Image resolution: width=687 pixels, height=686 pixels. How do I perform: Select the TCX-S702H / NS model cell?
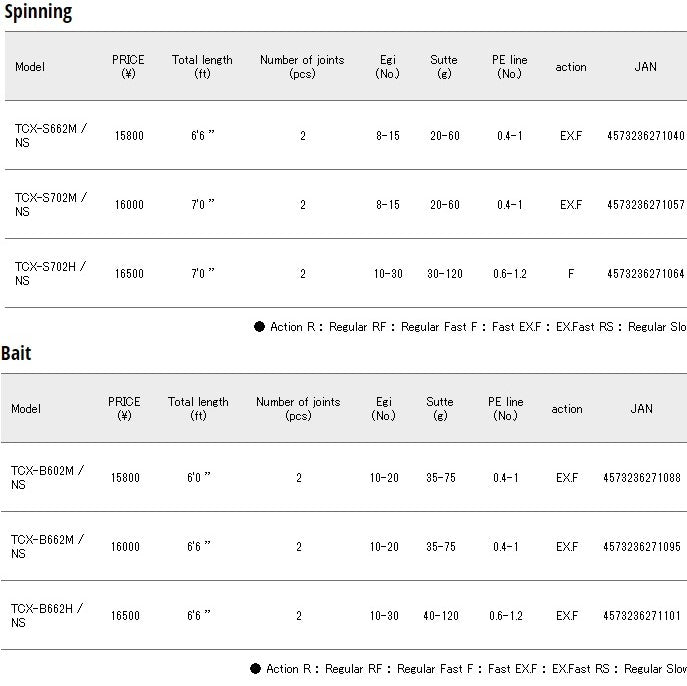click(50, 273)
